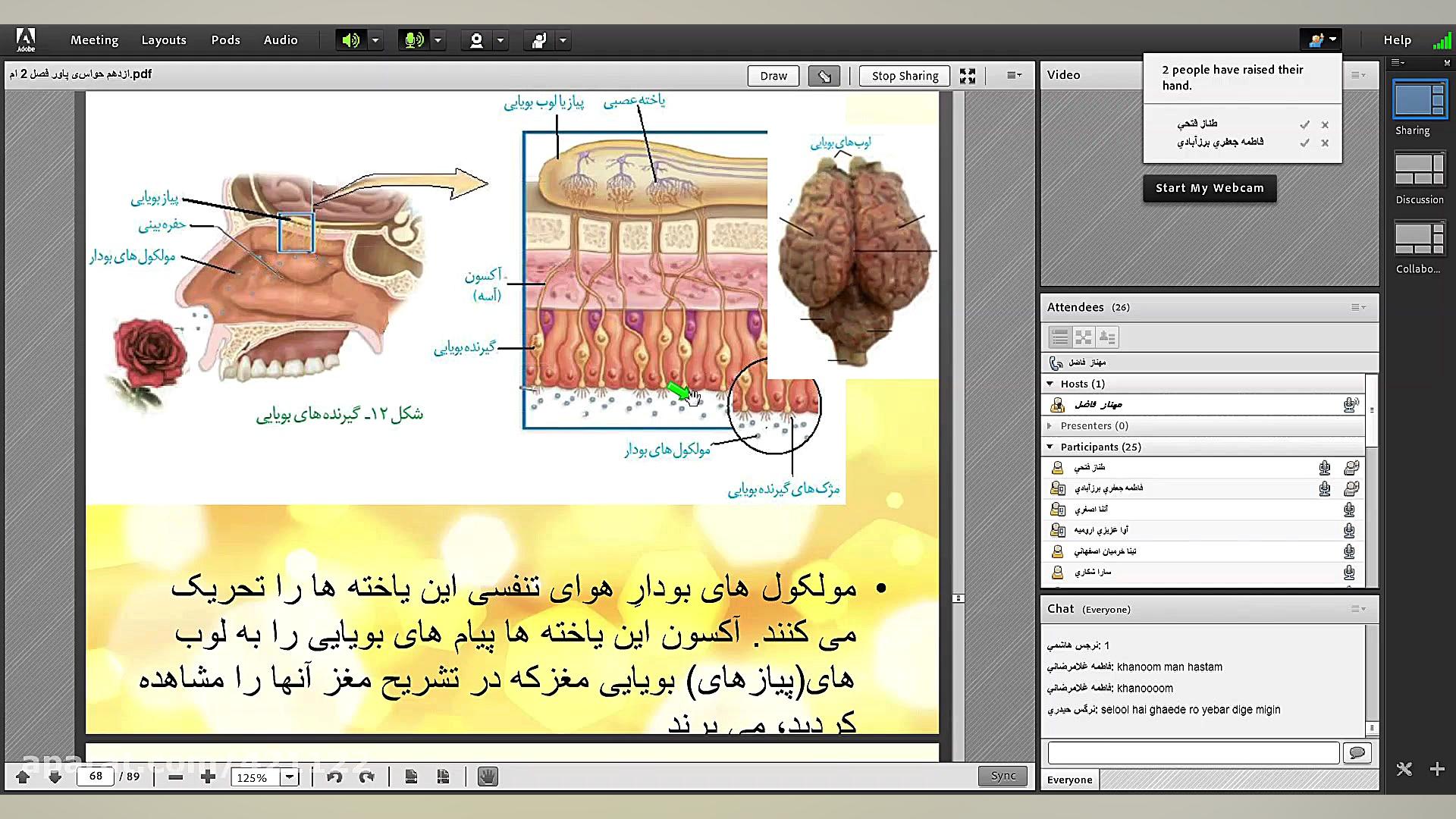The image size is (1456, 819).
Task: Select the Everyone chat tab
Action: [1070, 780]
